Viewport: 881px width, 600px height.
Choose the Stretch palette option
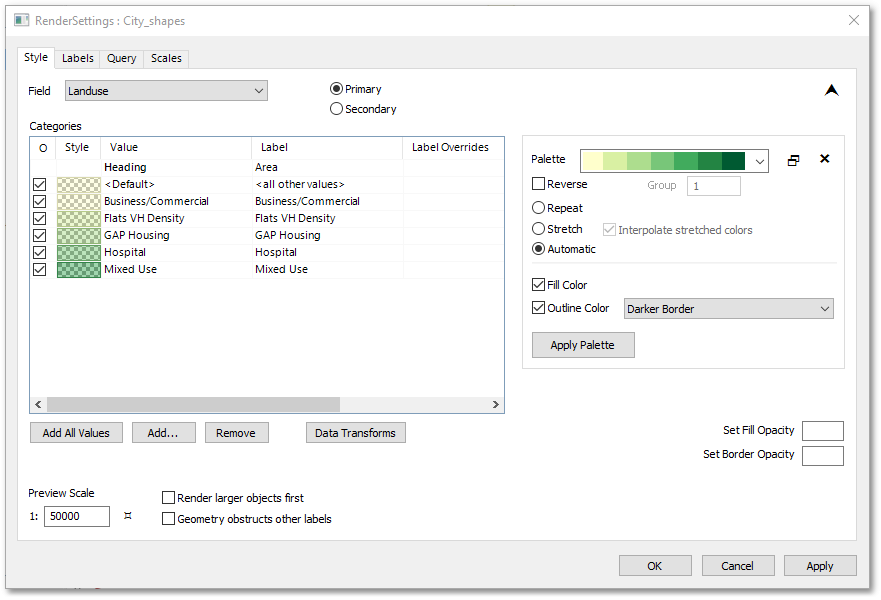point(538,229)
